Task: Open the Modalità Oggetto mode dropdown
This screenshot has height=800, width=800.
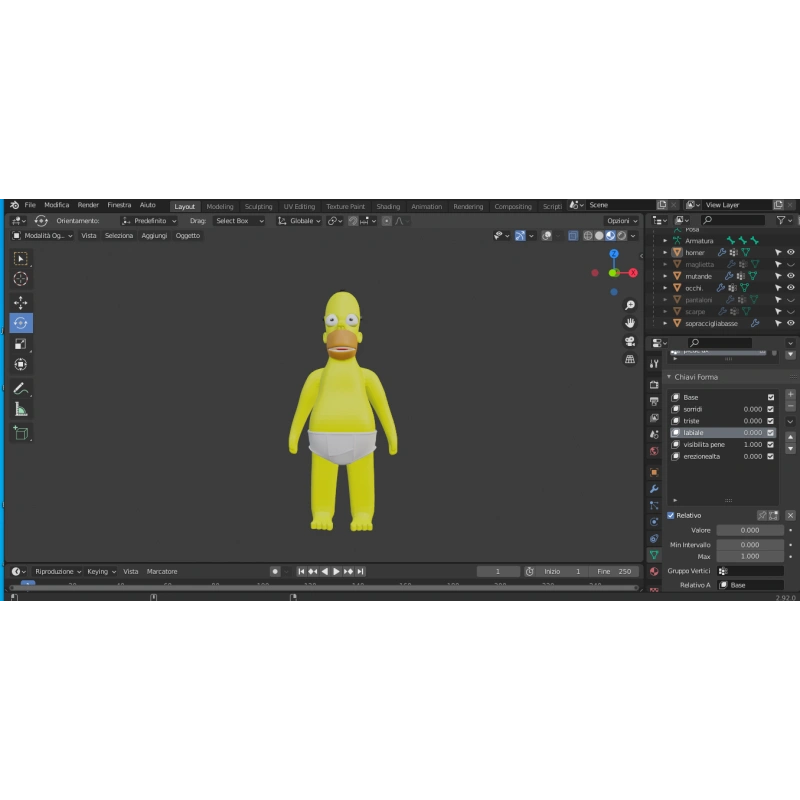Action: pyautogui.click(x=43, y=236)
